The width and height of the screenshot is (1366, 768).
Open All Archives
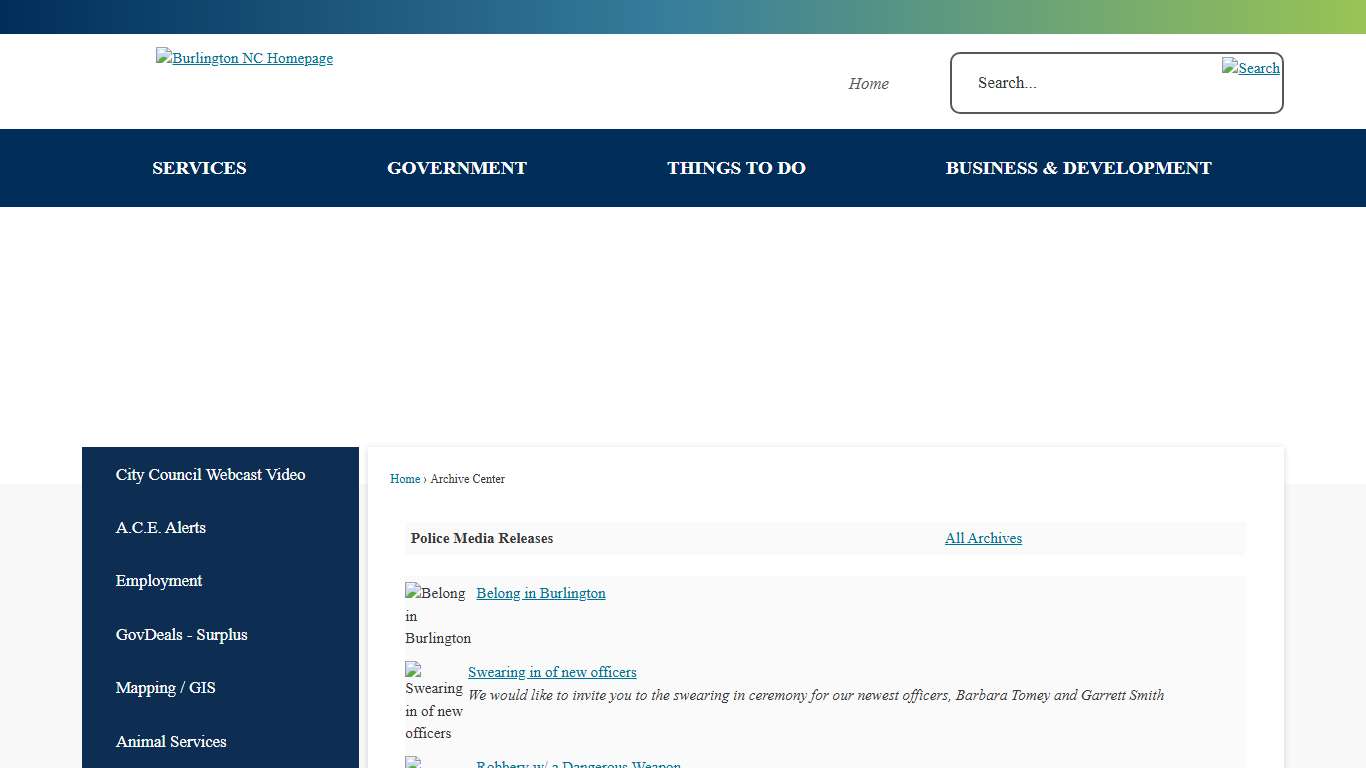983,538
